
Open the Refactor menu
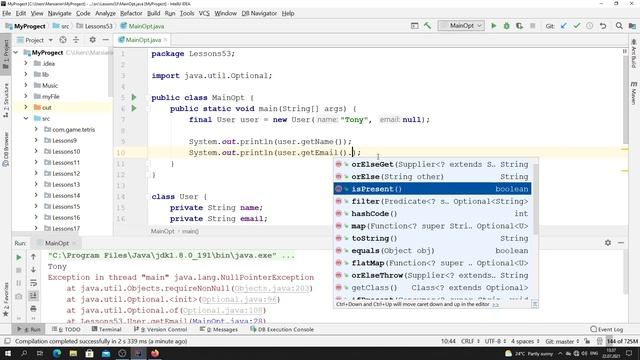[x=131, y=13]
